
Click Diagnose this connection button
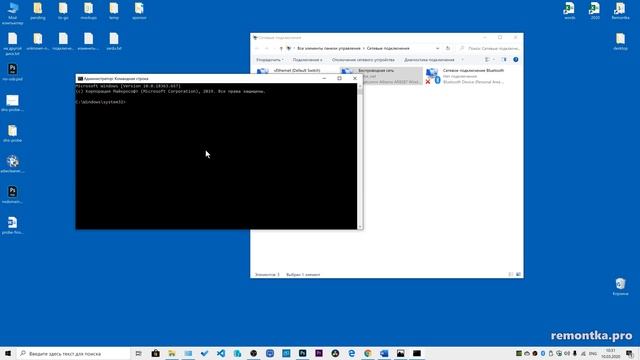[x=429, y=60]
